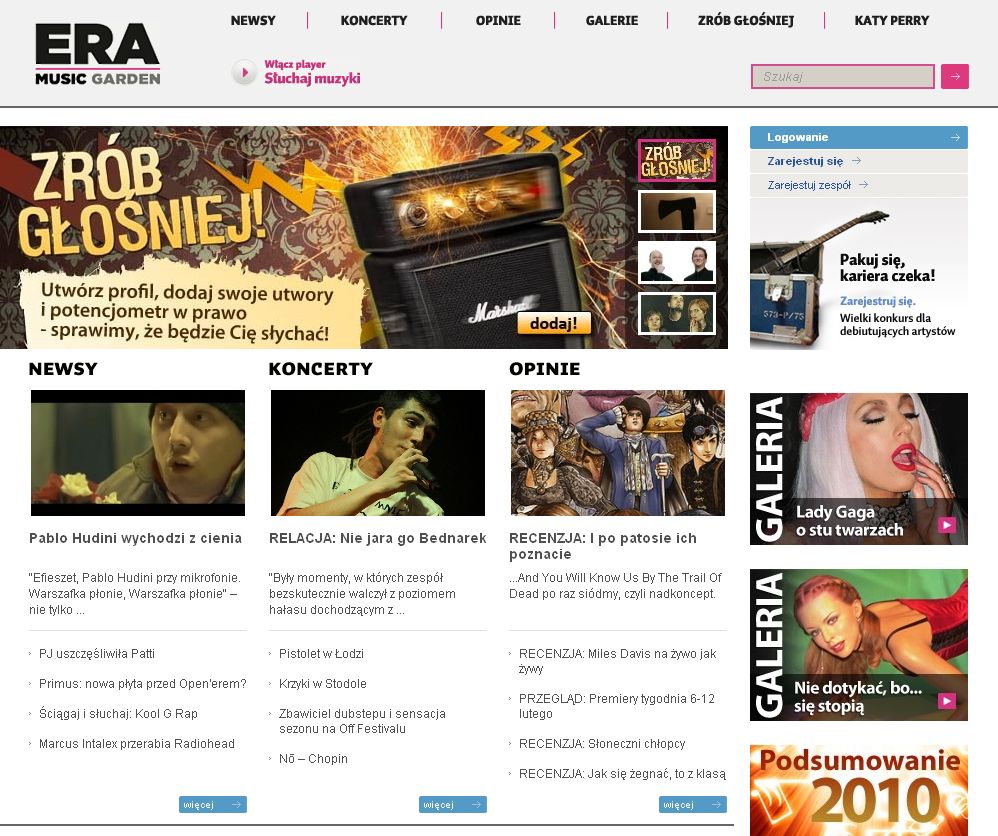
Task: Open the Bednarek concert photo
Action: (377, 453)
